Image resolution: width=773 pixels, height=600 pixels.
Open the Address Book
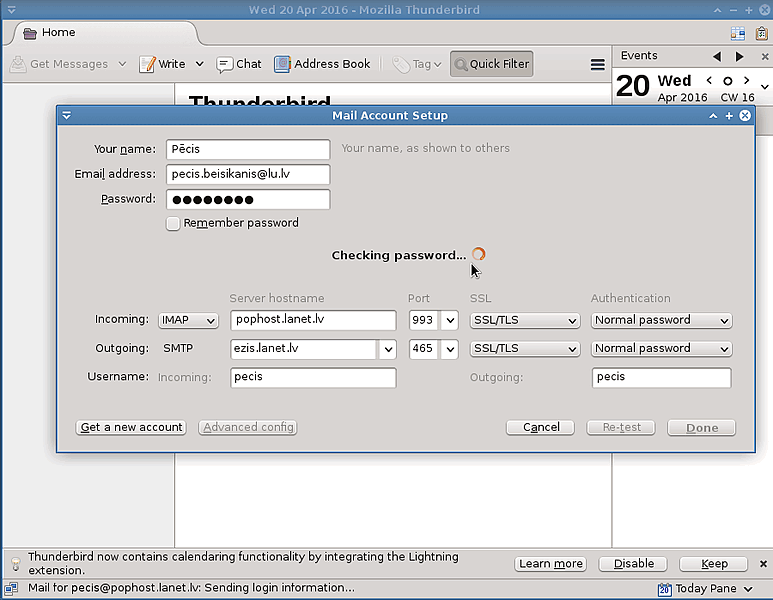(x=322, y=64)
